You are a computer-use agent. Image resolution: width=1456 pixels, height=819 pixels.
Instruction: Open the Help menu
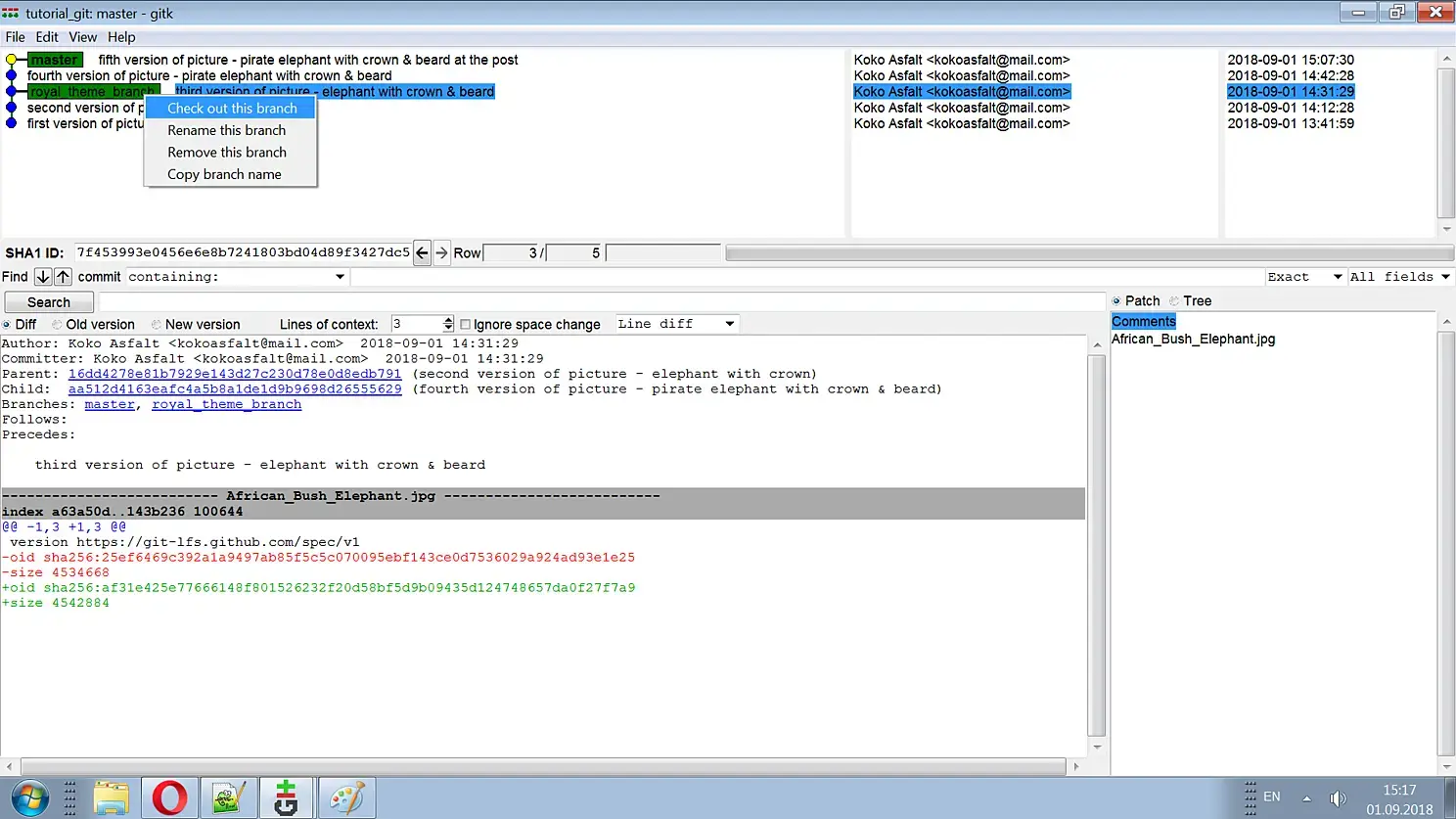pyautogui.click(x=121, y=37)
